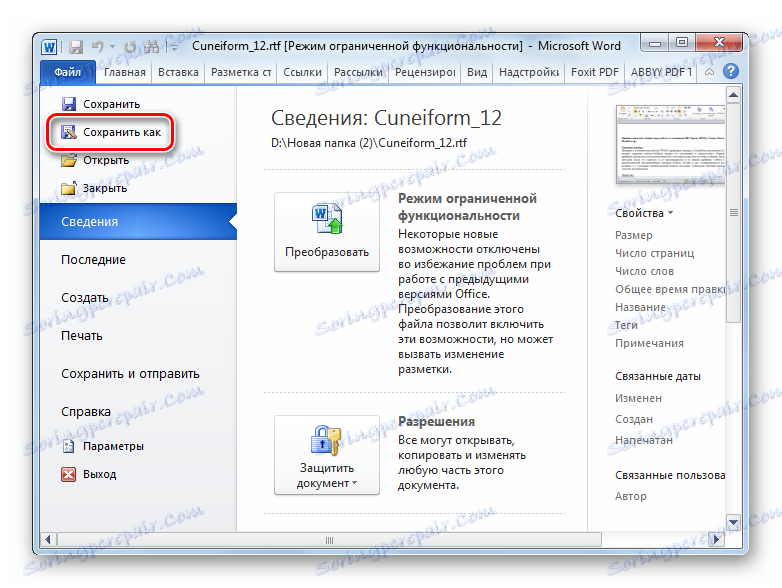The width and height of the screenshot is (782, 588).
Task: Switch to the Foxit PDF tab
Action: click(x=594, y=72)
